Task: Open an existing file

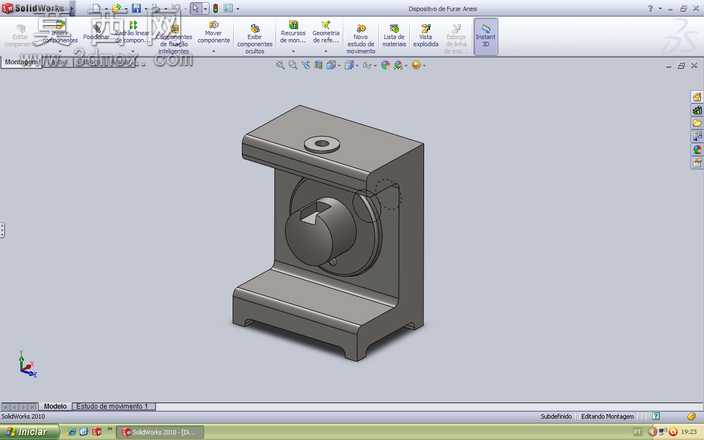Action: point(117,8)
